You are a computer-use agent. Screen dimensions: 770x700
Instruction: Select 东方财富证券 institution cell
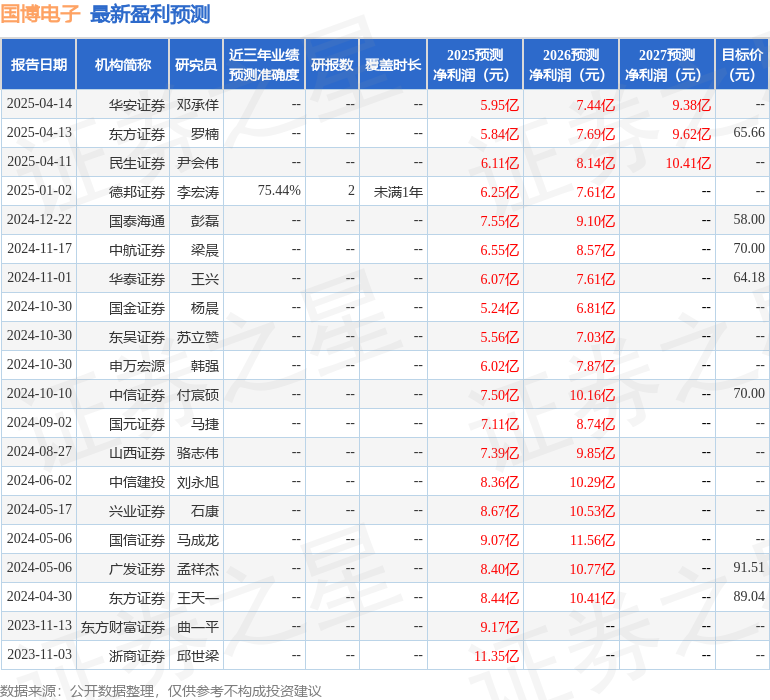tap(123, 628)
